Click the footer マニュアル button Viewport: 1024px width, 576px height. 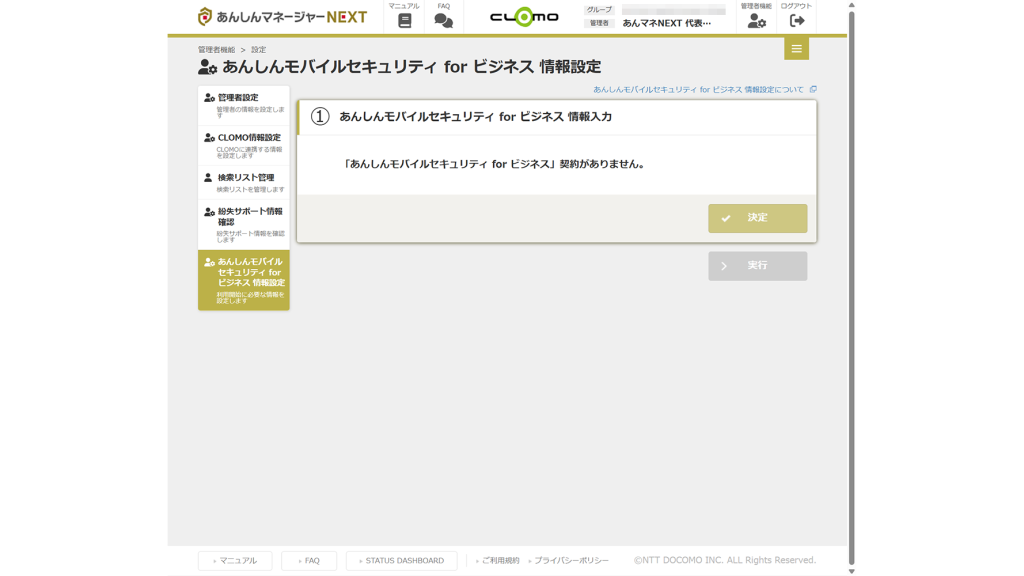[235, 560]
